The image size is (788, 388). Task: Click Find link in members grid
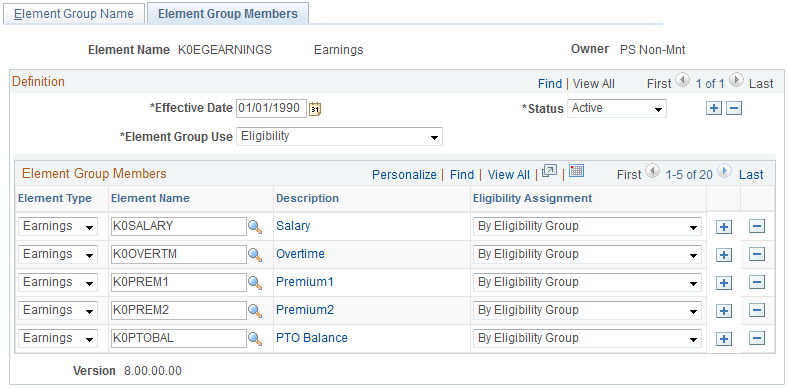pos(462,174)
